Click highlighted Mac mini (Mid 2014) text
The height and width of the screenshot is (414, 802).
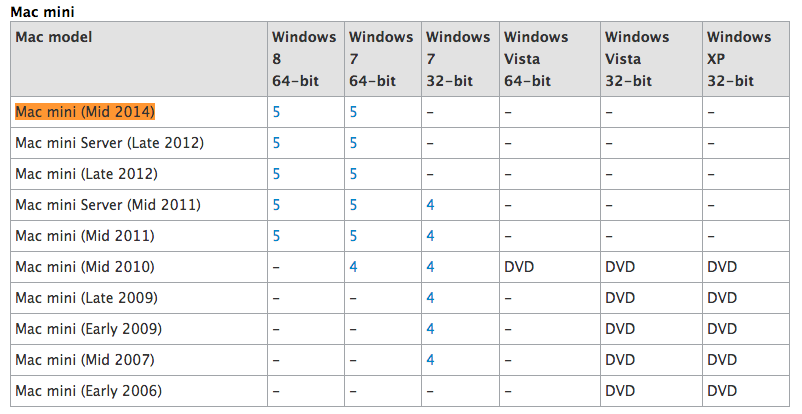click(x=85, y=112)
